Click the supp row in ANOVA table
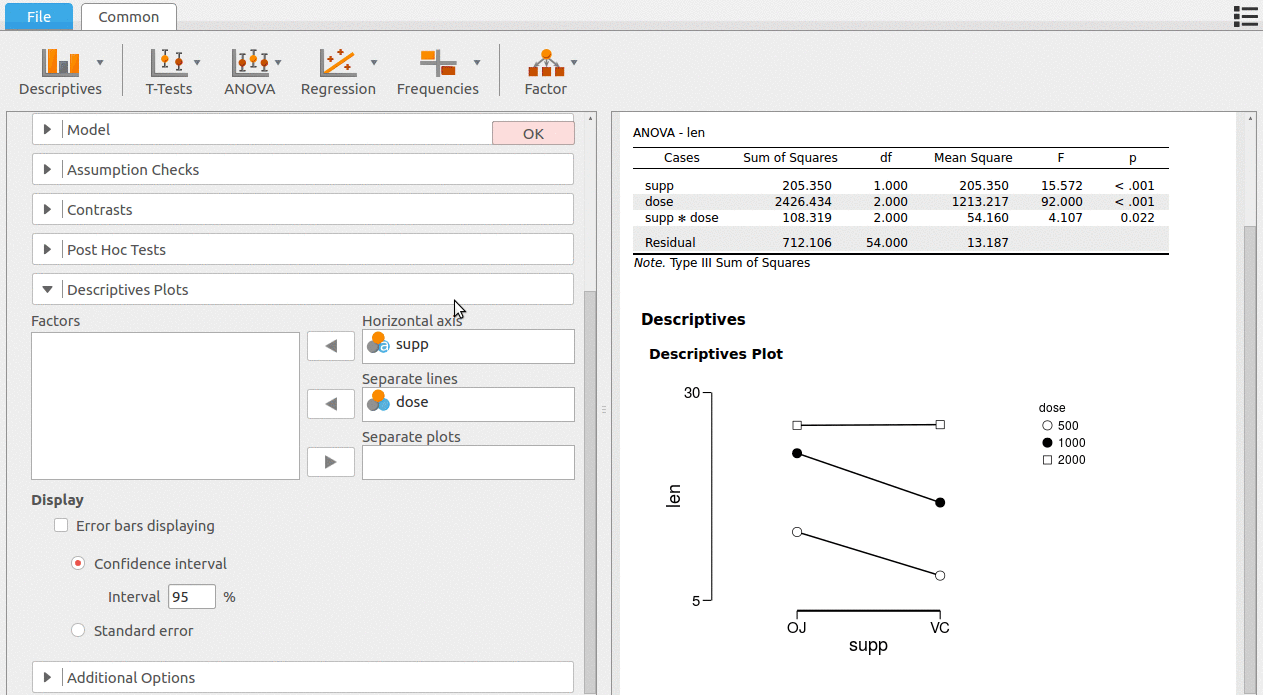This screenshot has height=695, width=1263. [900, 185]
